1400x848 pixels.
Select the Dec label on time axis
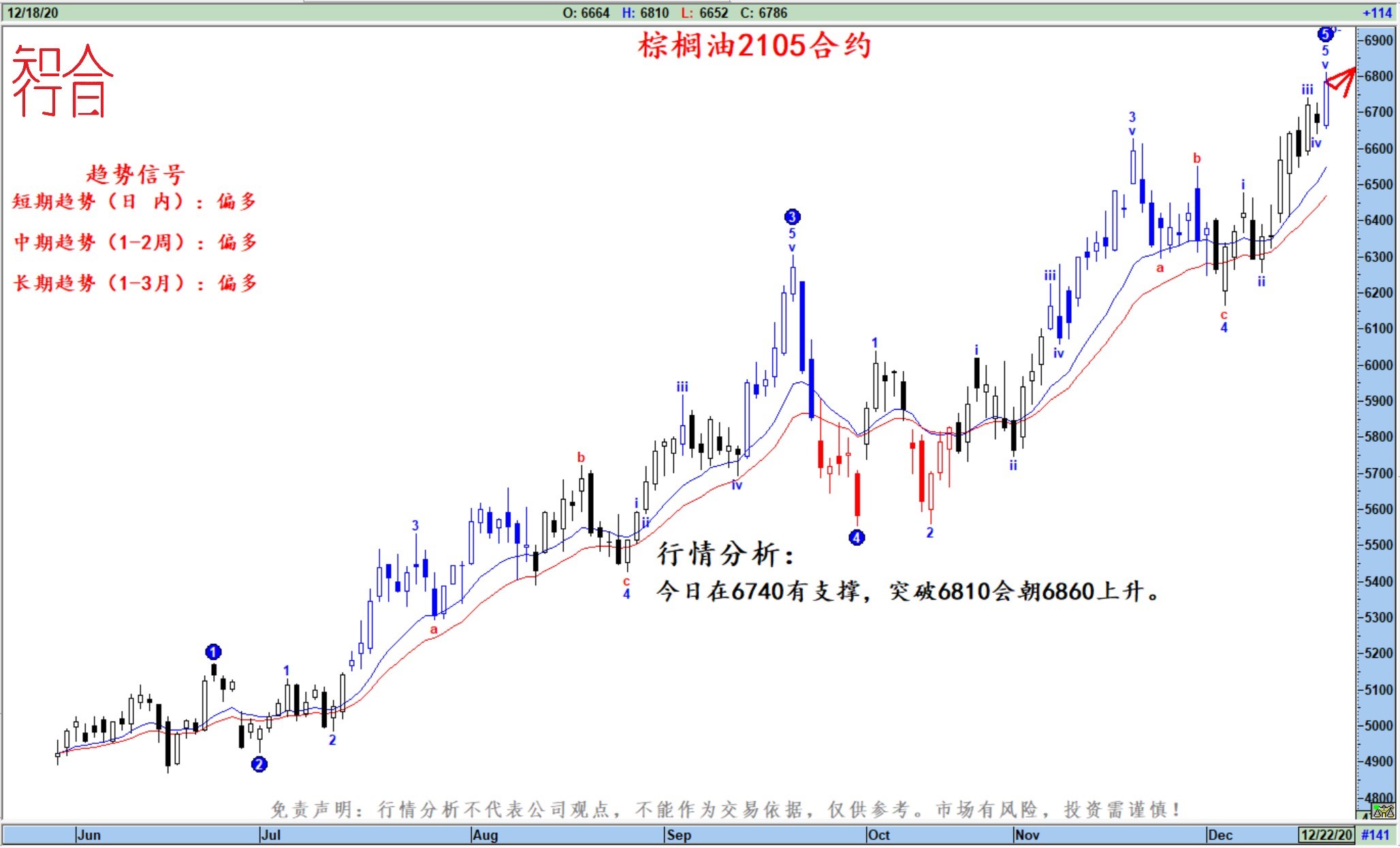(x=1220, y=835)
